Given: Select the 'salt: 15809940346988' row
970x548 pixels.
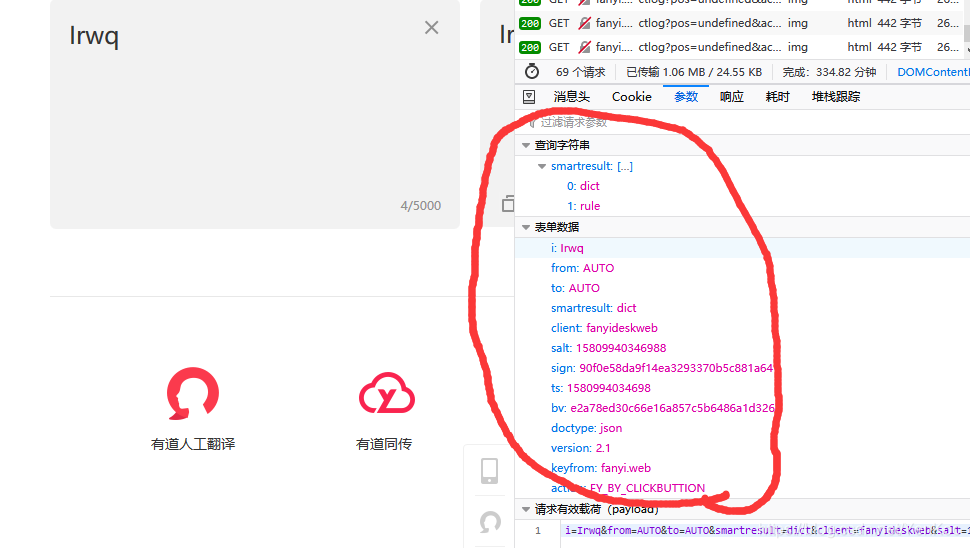Looking at the screenshot, I should pyautogui.click(x=742, y=348).
